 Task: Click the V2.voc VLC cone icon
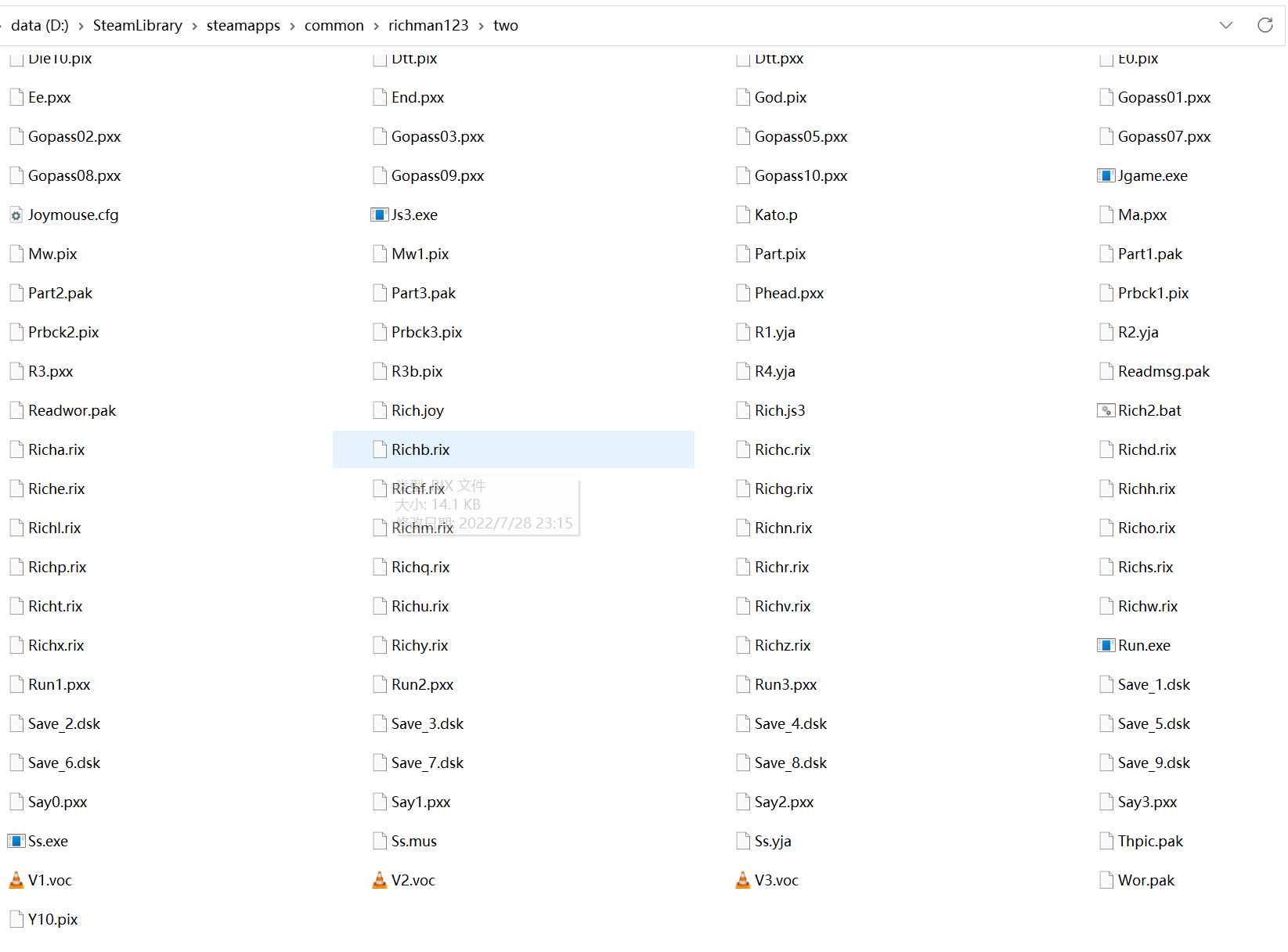pos(380,880)
